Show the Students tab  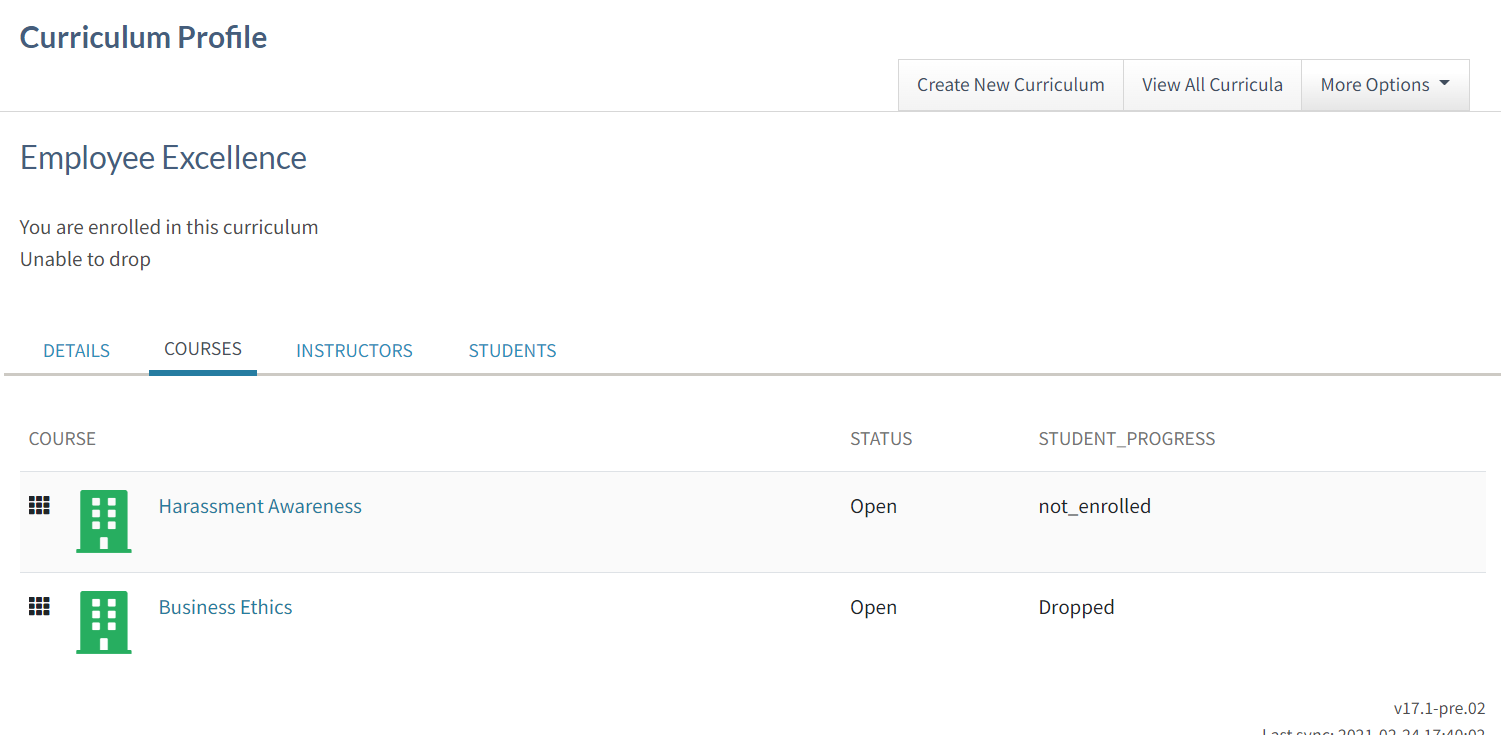click(x=512, y=351)
